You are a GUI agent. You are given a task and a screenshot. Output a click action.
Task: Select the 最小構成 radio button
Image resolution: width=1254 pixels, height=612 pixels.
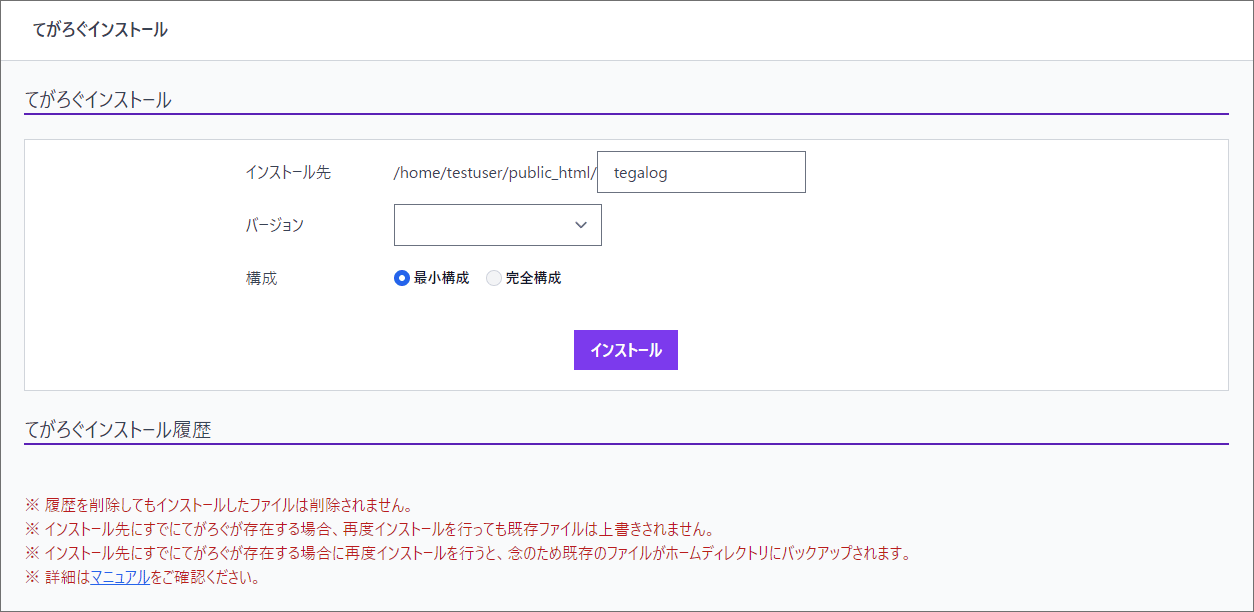(402, 278)
